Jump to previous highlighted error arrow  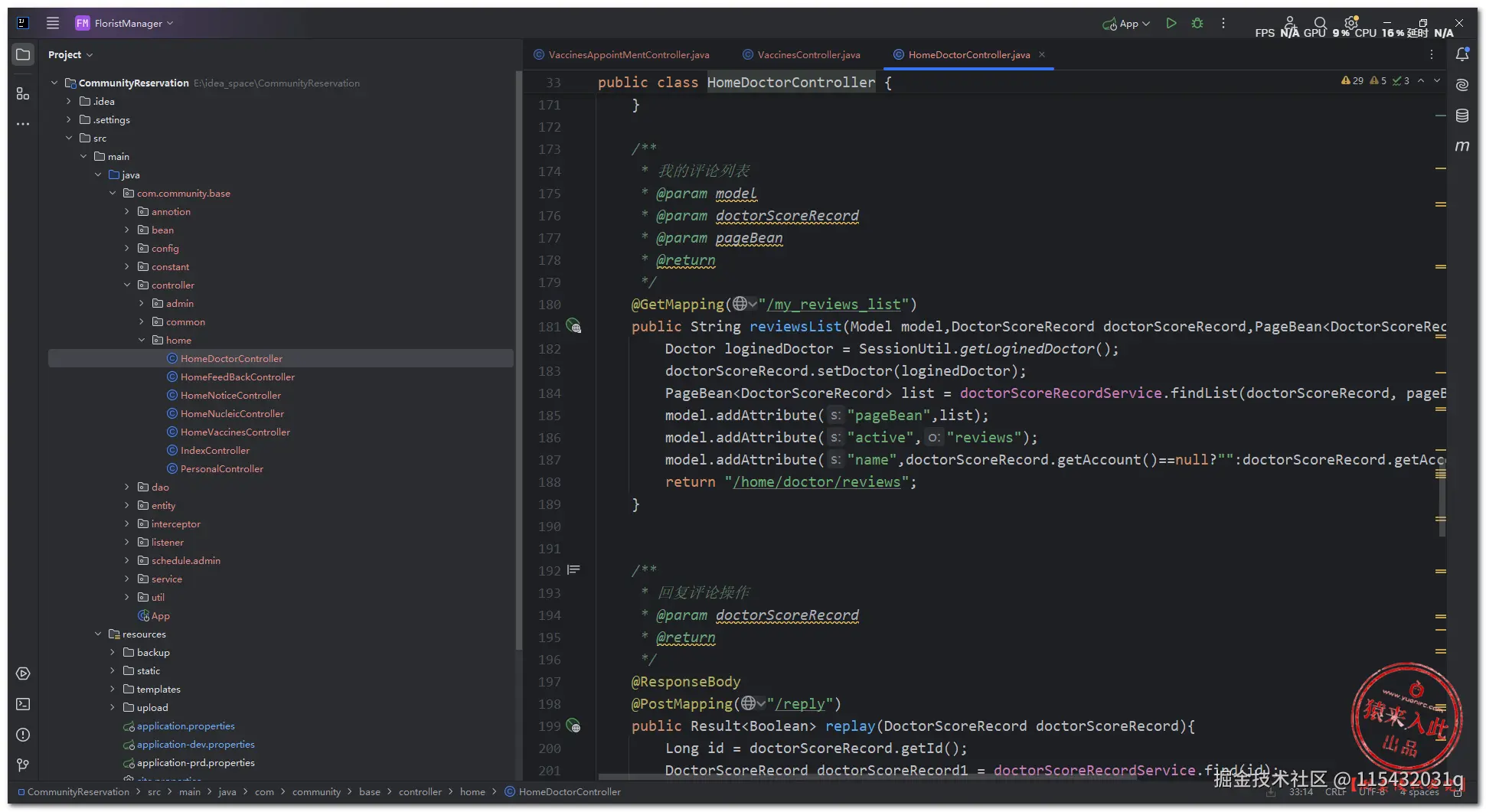[1421, 80]
